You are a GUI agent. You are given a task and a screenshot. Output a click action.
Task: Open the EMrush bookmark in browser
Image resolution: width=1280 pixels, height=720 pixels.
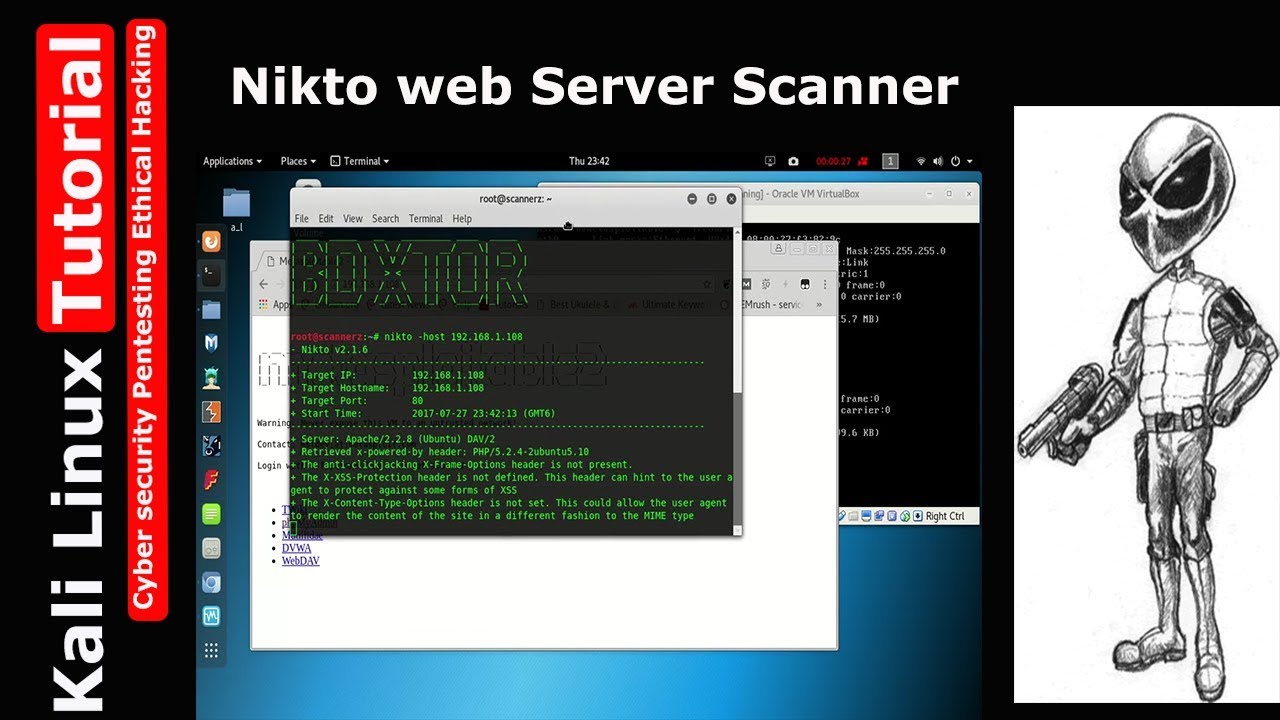[773, 304]
